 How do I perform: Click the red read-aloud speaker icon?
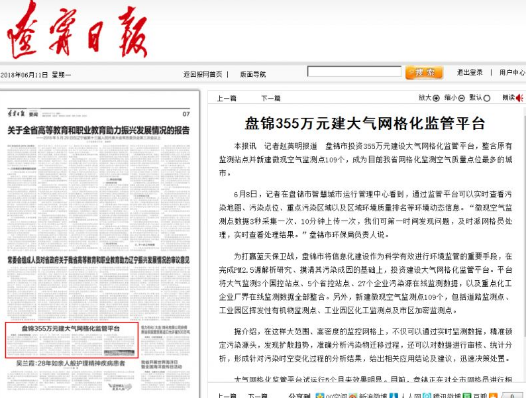[x=520, y=98]
